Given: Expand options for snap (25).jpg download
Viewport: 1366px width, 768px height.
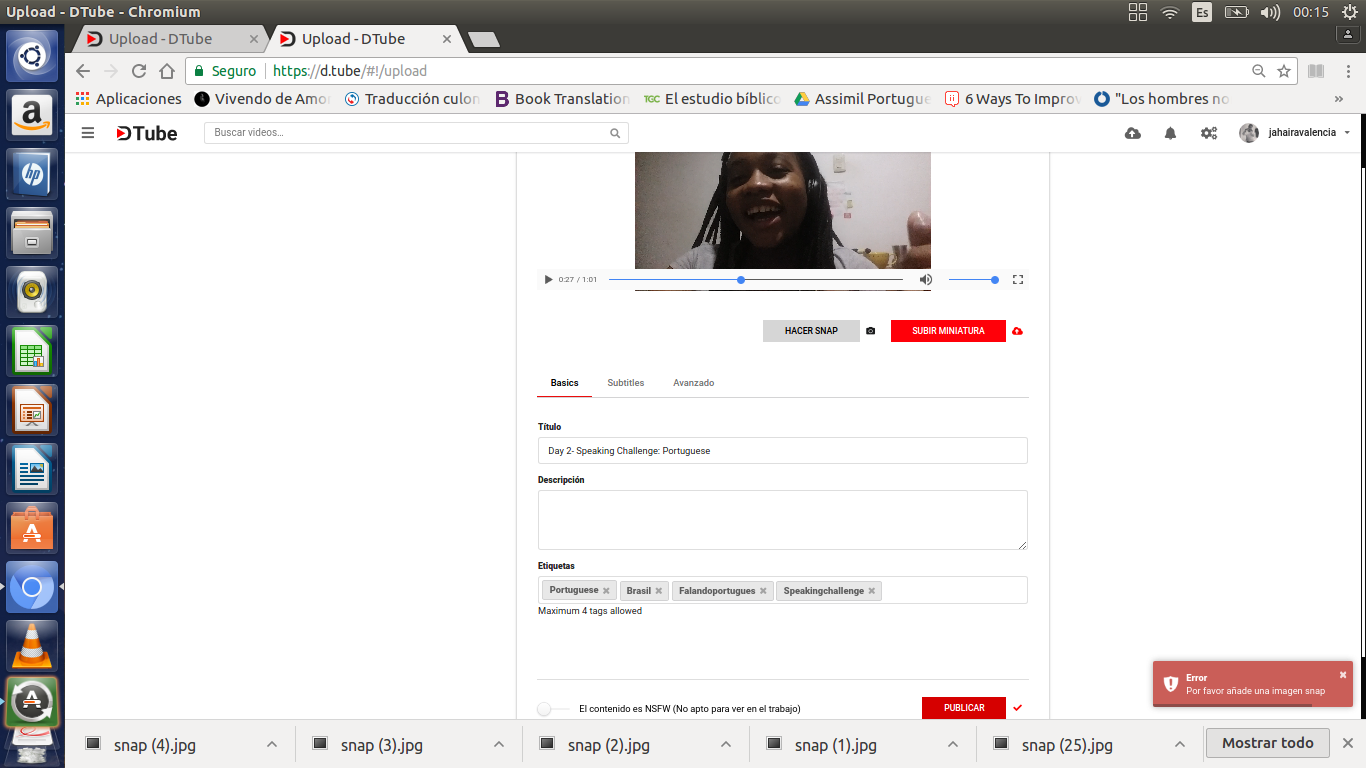Looking at the screenshot, I should (1180, 745).
